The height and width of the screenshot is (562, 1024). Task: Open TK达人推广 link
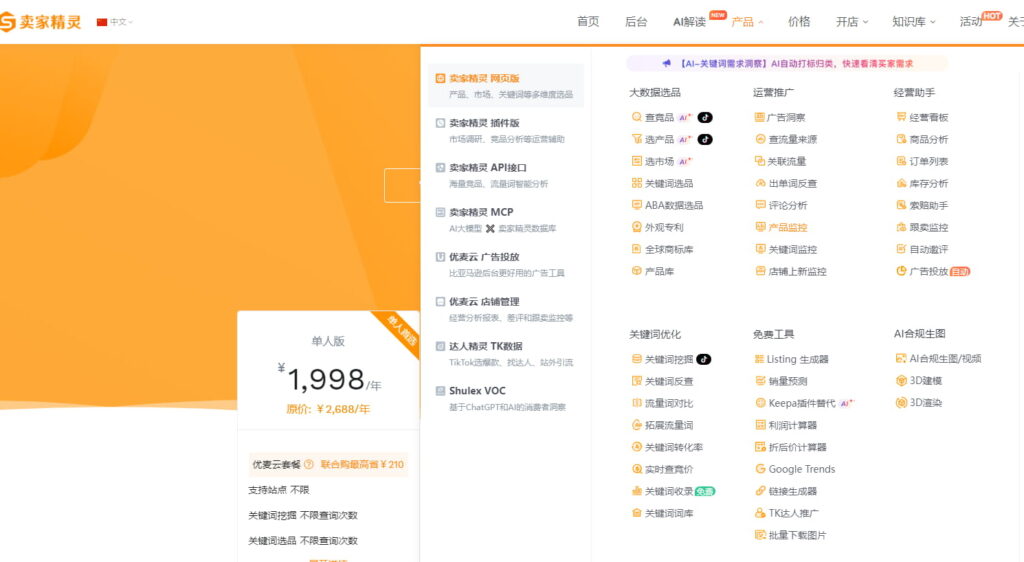793,514
